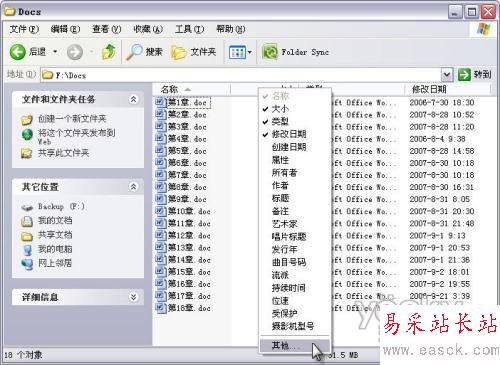Click 其他... at the menu bottom
This screenshot has height=365, width=500.
[x=295, y=346]
